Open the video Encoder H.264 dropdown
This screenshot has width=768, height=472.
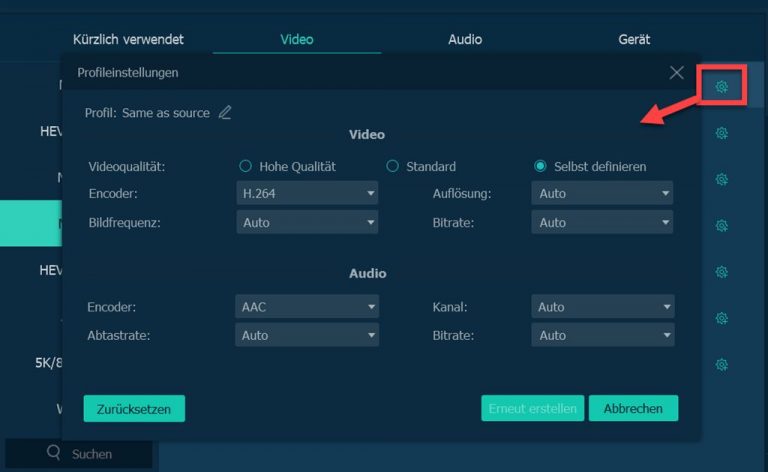point(307,193)
